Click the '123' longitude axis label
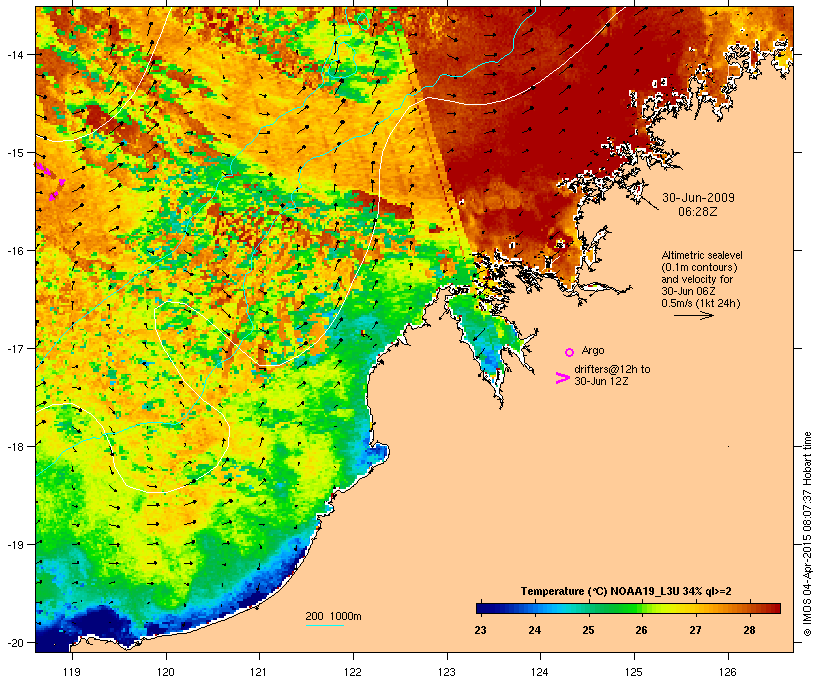Image resolution: width=820 pixels, height=680 pixels. (x=447, y=672)
